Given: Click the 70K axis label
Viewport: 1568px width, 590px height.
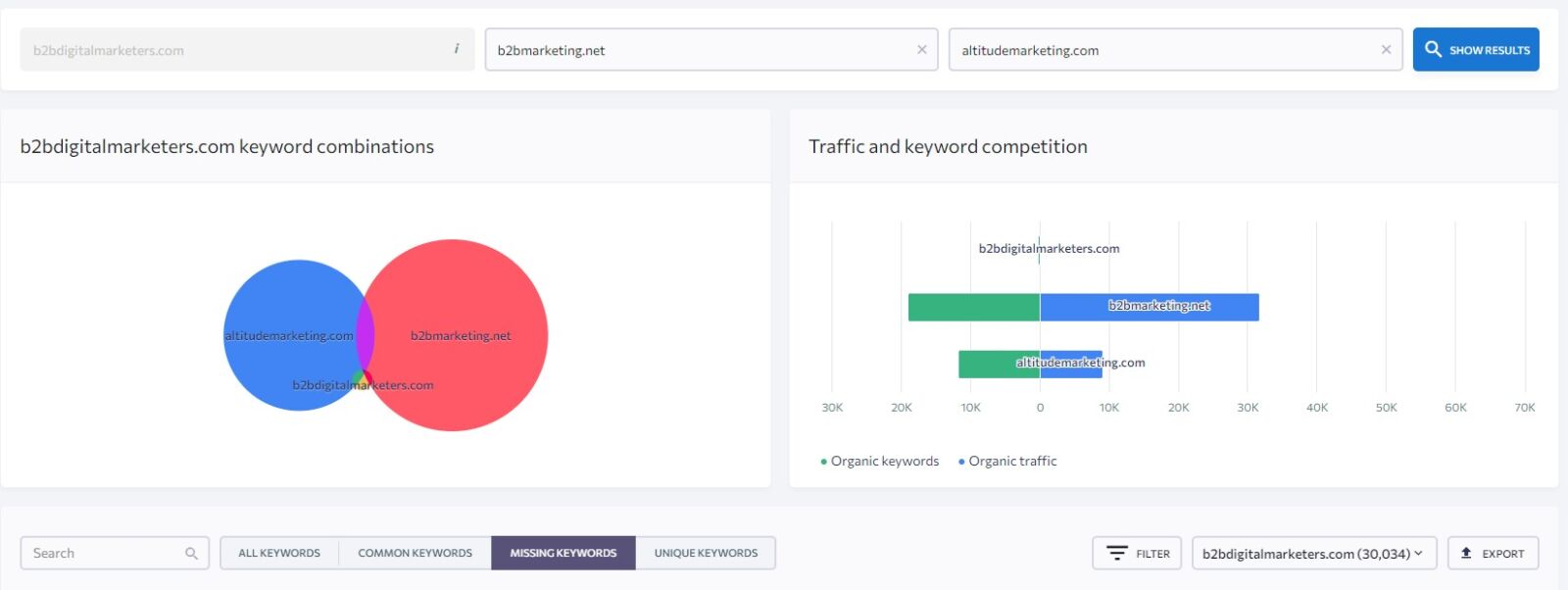Looking at the screenshot, I should click(1525, 408).
